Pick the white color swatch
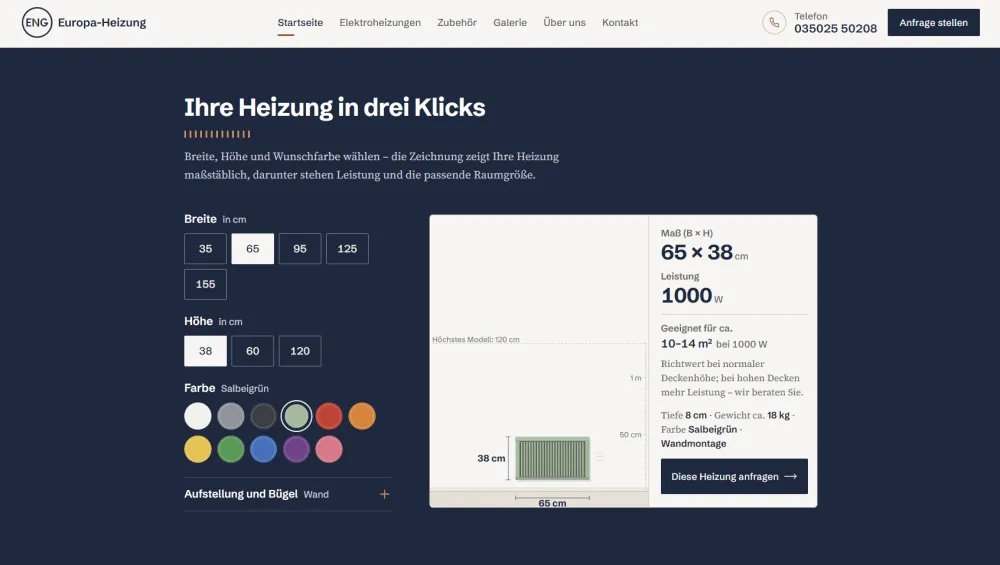 tap(198, 416)
